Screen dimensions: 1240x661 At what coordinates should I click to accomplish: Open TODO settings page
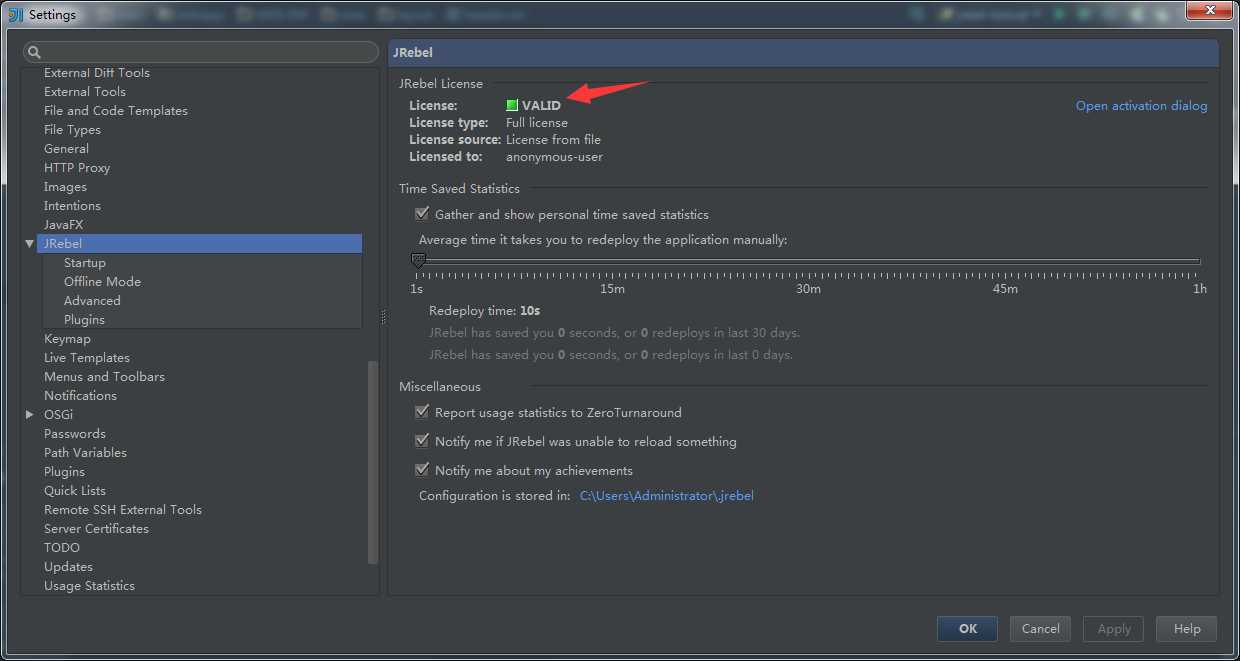pyautogui.click(x=62, y=547)
